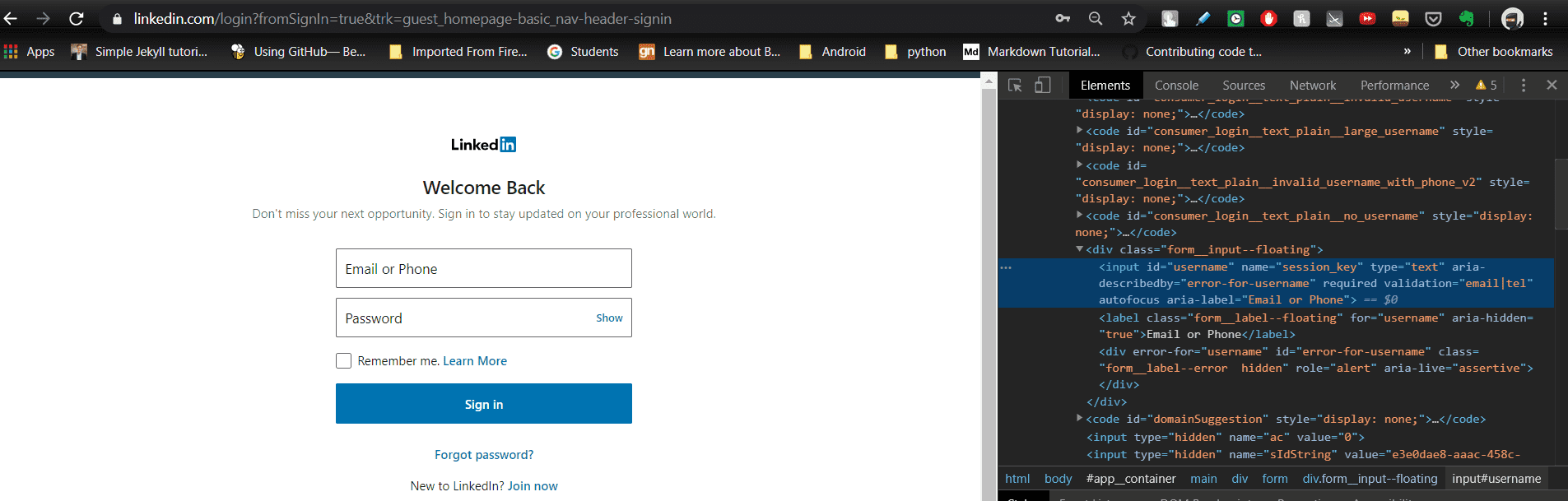The image size is (1568, 501).
Task: Click the bookmark star icon
Action: (1128, 18)
